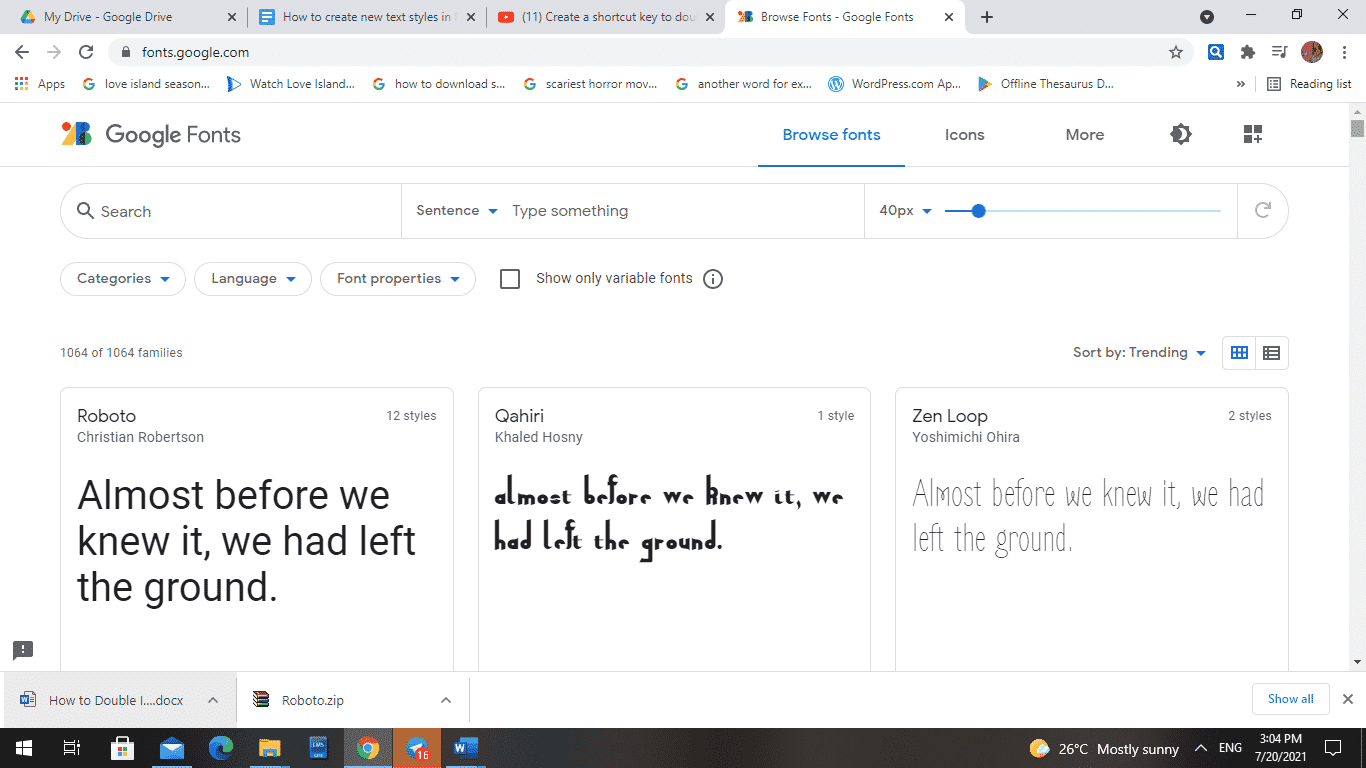Open the feedback icon at bottom left
1366x768 pixels.
click(22, 651)
